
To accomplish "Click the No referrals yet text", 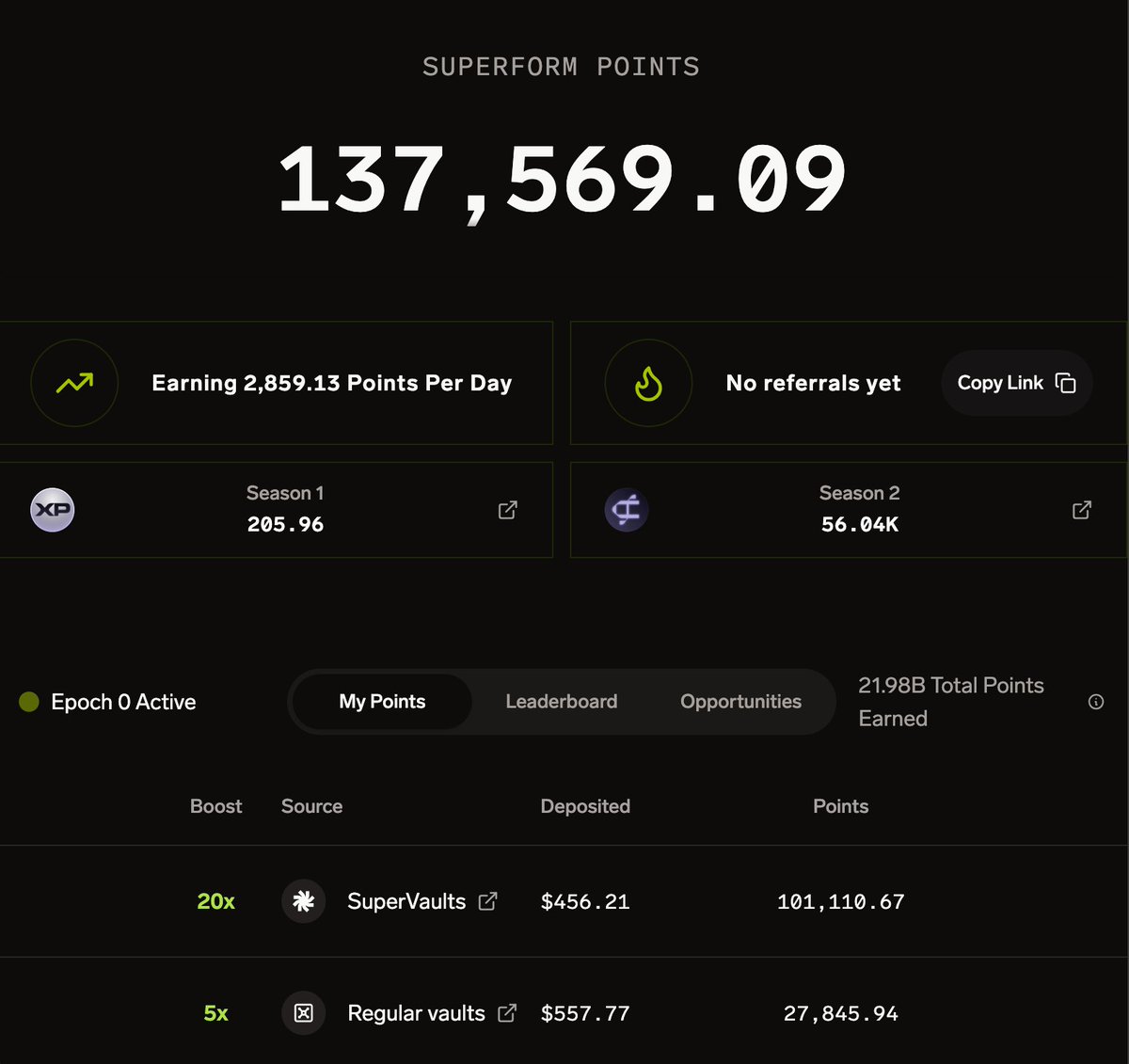I will click(x=814, y=383).
